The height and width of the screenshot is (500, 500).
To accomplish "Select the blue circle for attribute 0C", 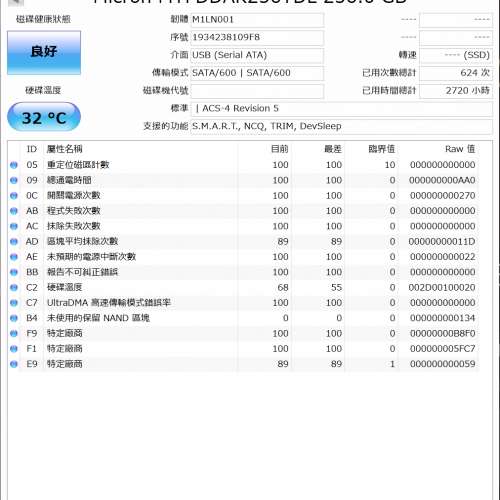I will point(14,196).
